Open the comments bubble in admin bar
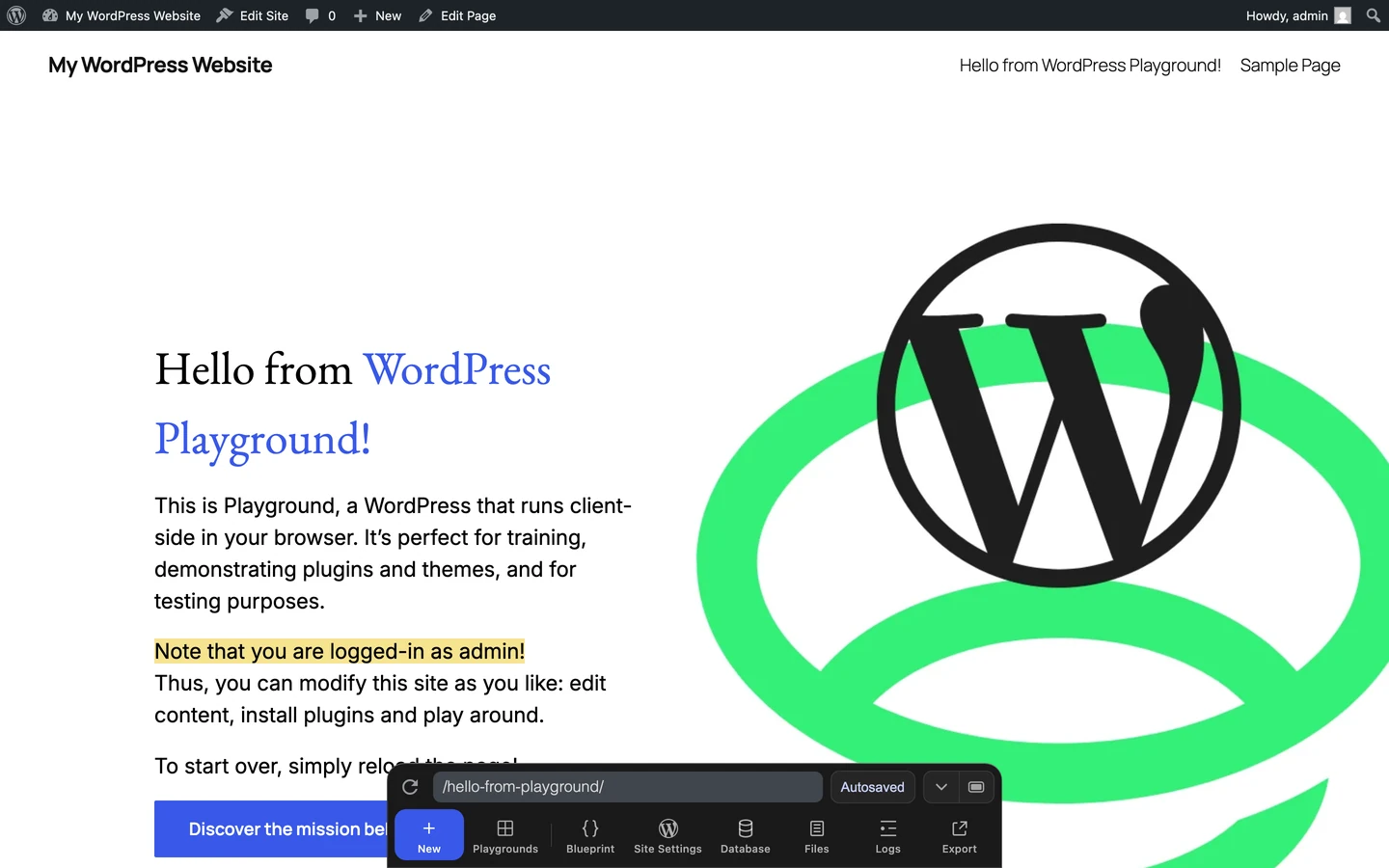Screen dimensions: 1389x868 point(320,15)
